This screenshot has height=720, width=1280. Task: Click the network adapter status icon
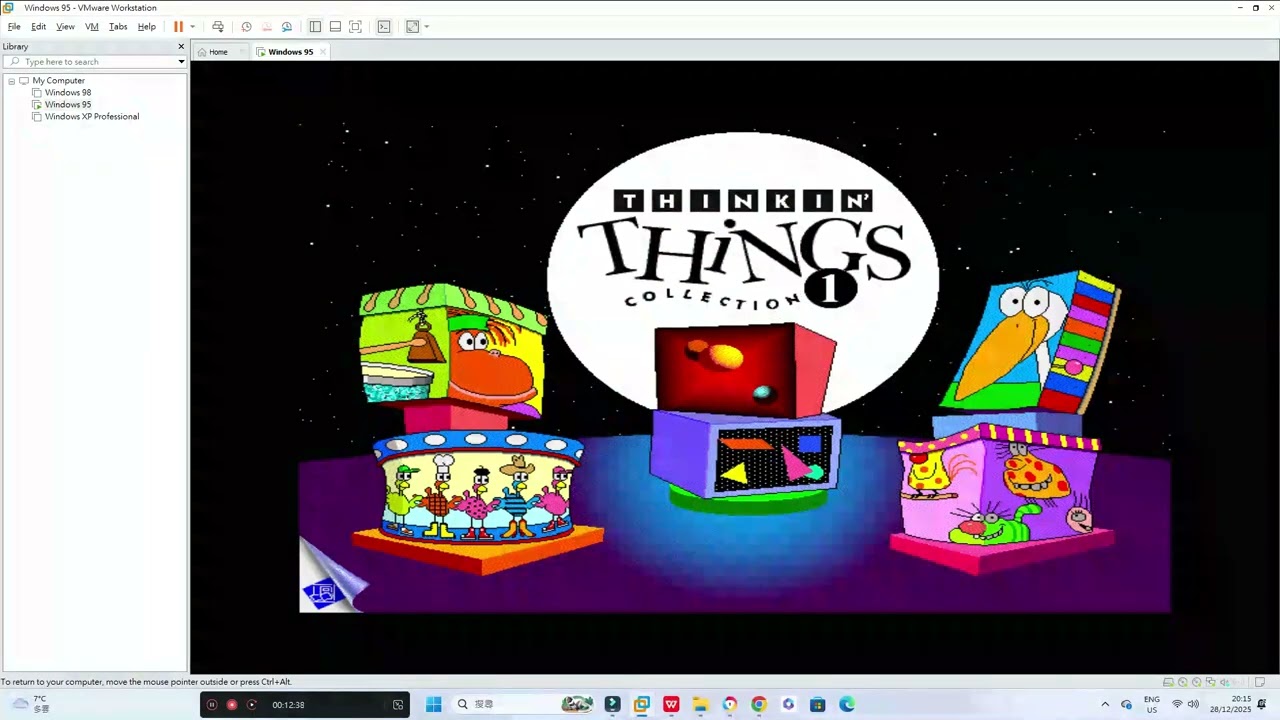(1211, 682)
